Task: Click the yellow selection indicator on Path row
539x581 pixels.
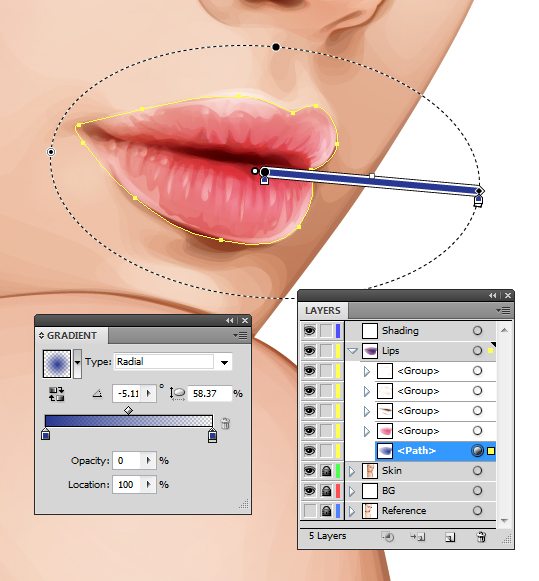Action: (x=491, y=451)
